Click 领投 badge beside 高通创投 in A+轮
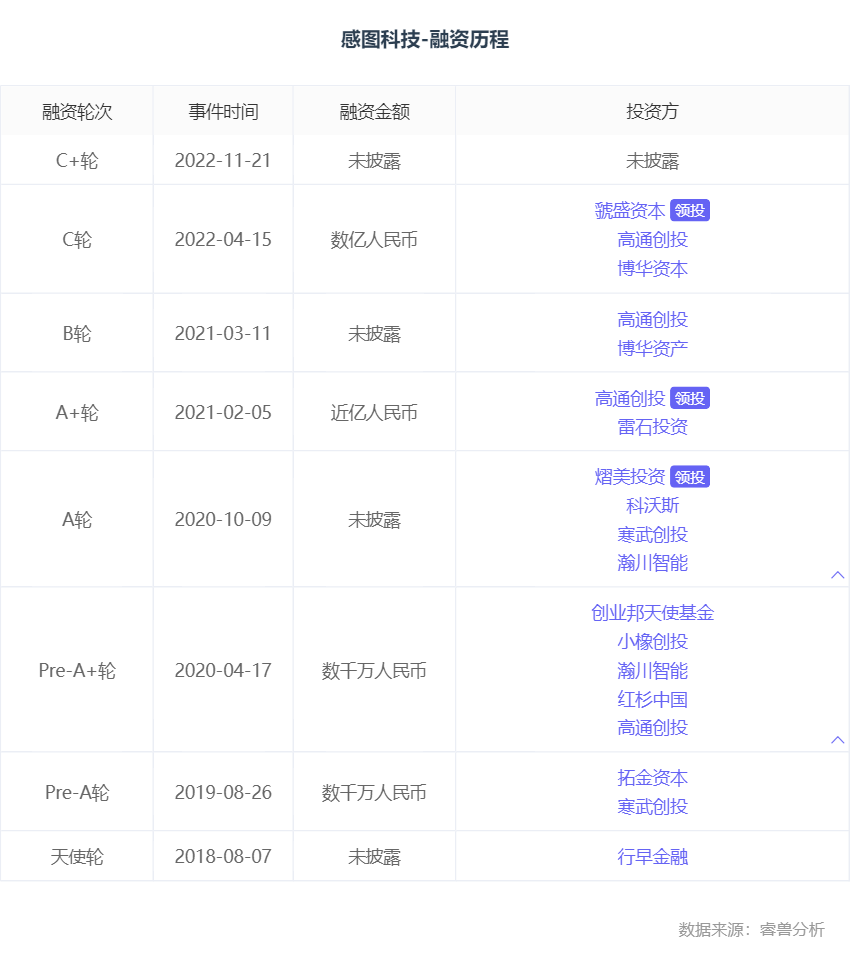The image size is (850, 972). tap(689, 398)
